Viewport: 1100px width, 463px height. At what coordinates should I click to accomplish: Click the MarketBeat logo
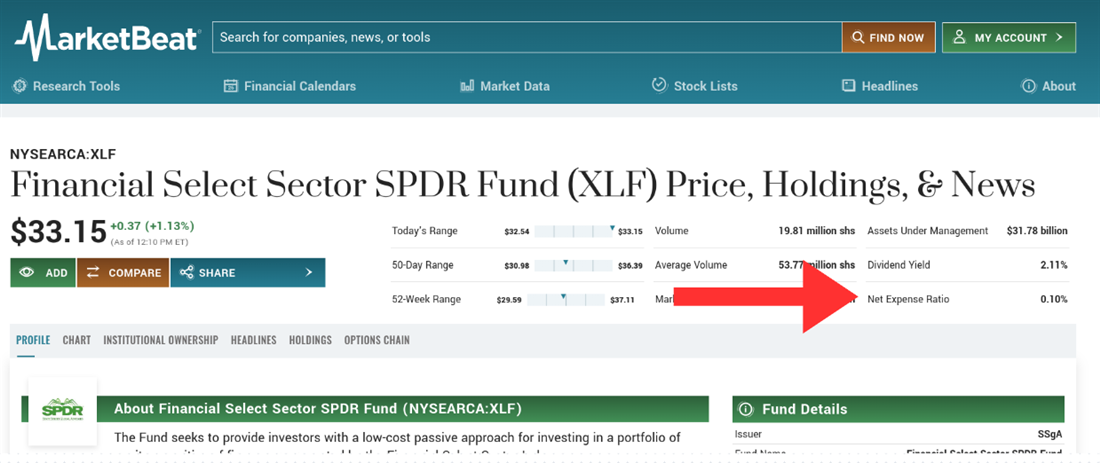tap(107, 38)
